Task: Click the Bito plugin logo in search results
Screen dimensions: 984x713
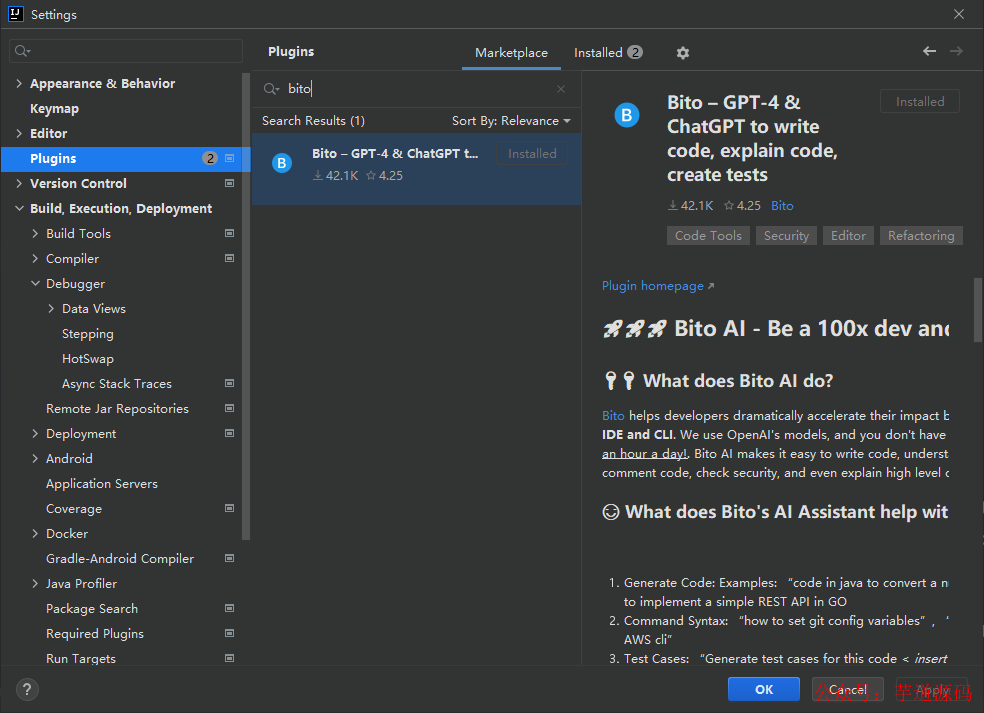Action: [x=282, y=163]
